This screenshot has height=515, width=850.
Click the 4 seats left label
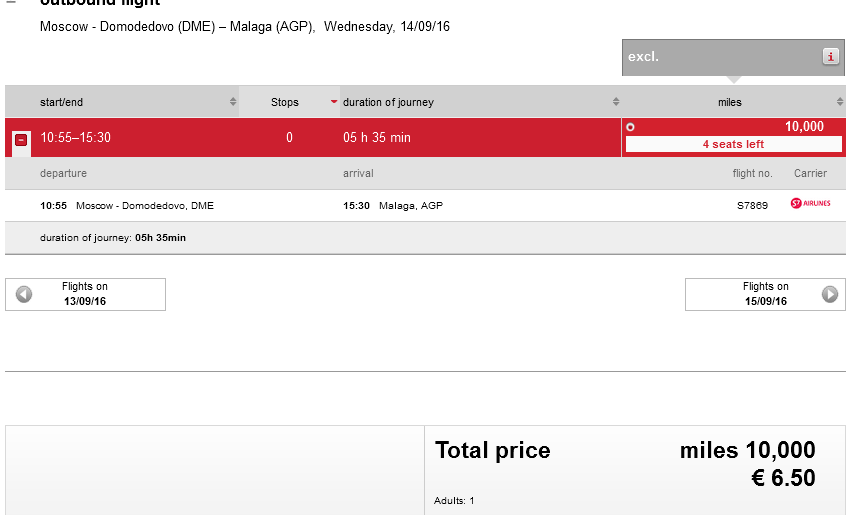[733, 144]
